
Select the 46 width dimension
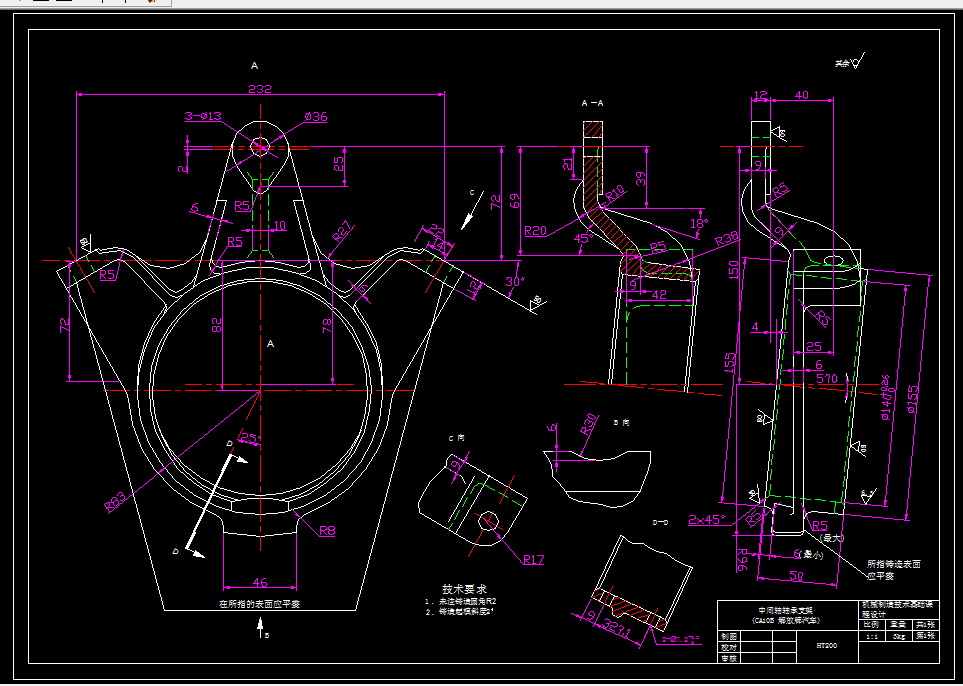pyautogui.click(x=260, y=582)
